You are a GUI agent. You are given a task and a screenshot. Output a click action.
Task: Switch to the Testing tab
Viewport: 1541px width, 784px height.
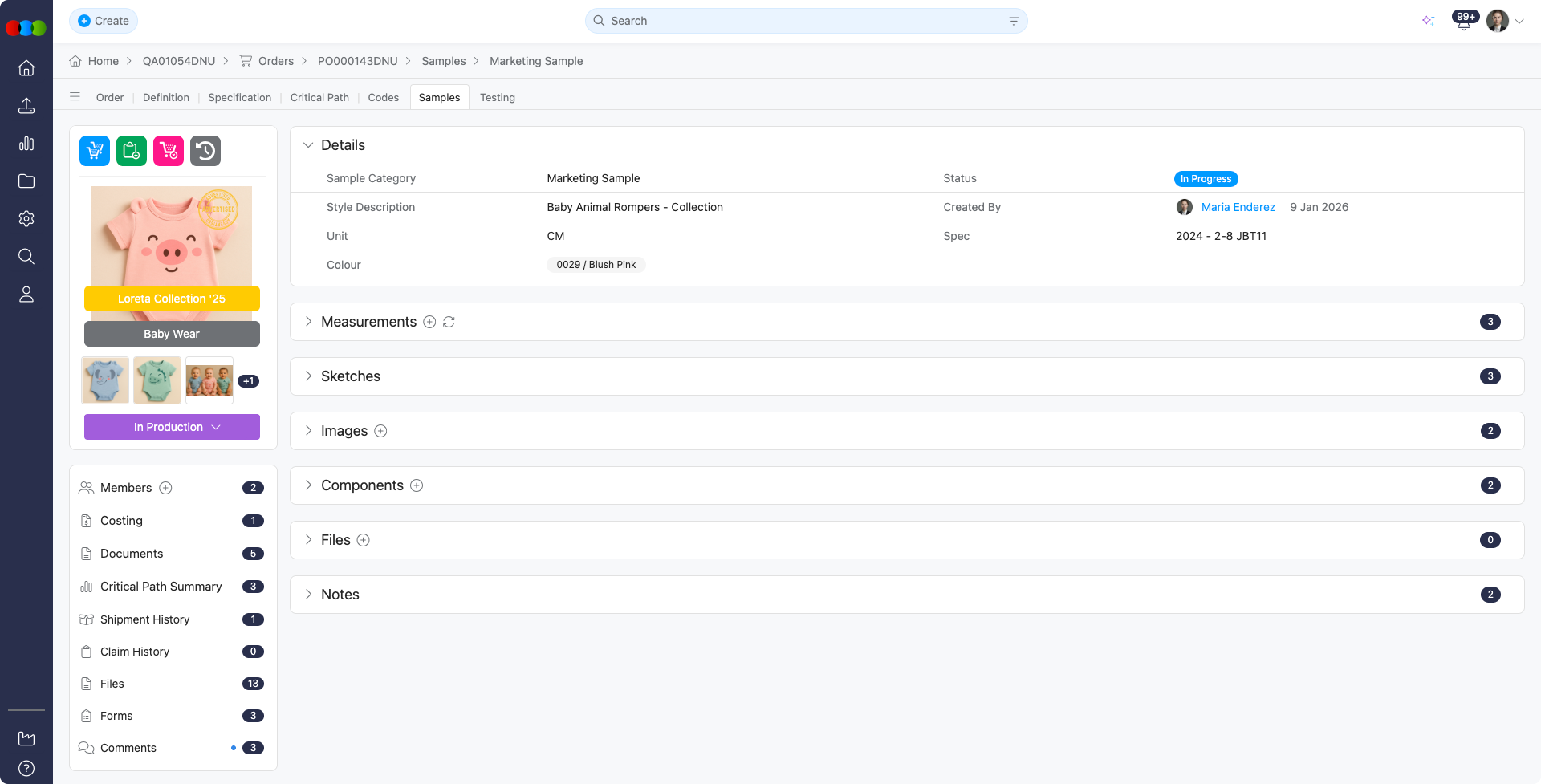coord(498,97)
